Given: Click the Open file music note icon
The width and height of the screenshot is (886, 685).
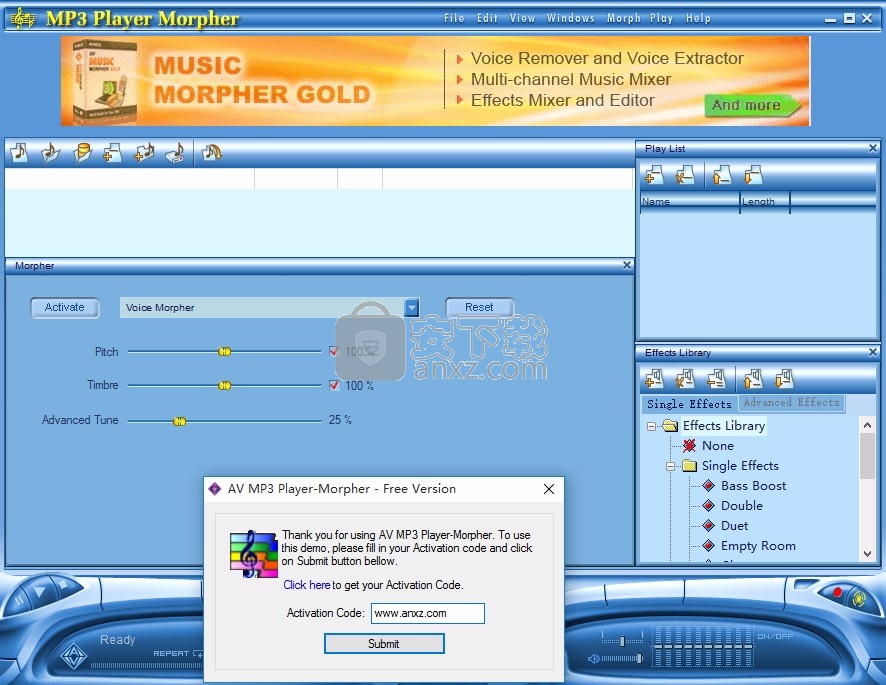Looking at the screenshot, I should pos(19,153).
